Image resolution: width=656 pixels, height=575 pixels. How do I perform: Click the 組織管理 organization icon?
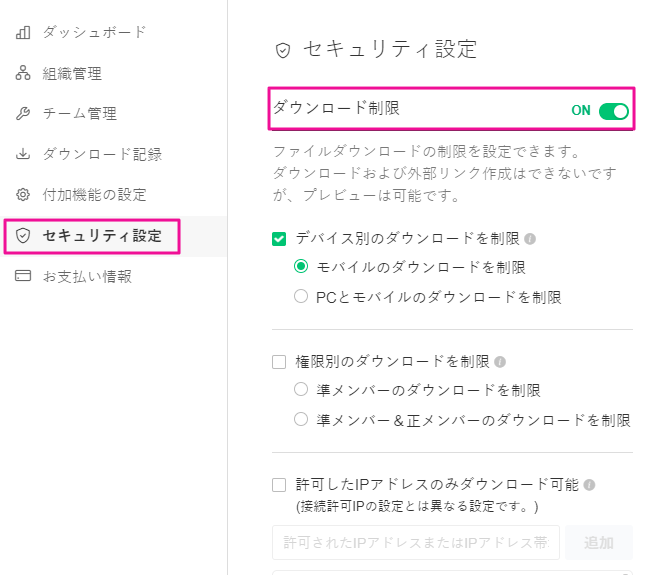23,73
